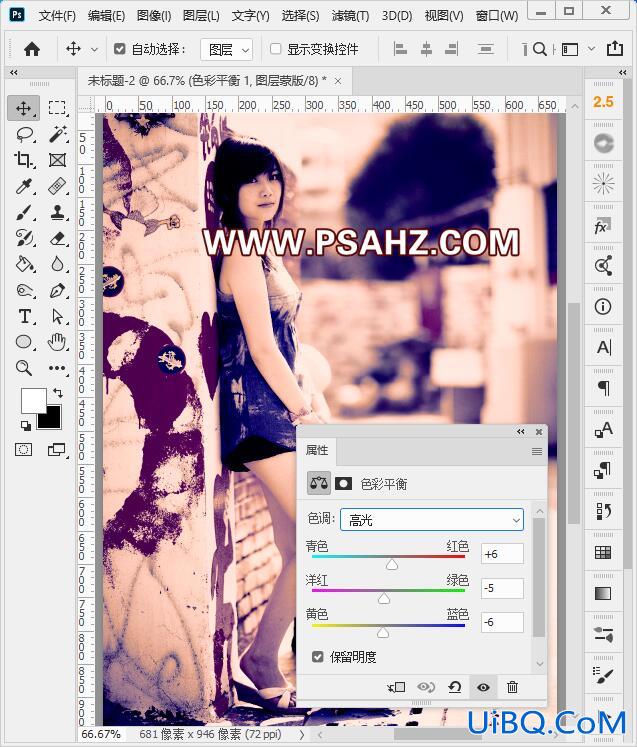637x747 pixels.
Task: Reset default foreground and background colors
Action: [25, 425]
